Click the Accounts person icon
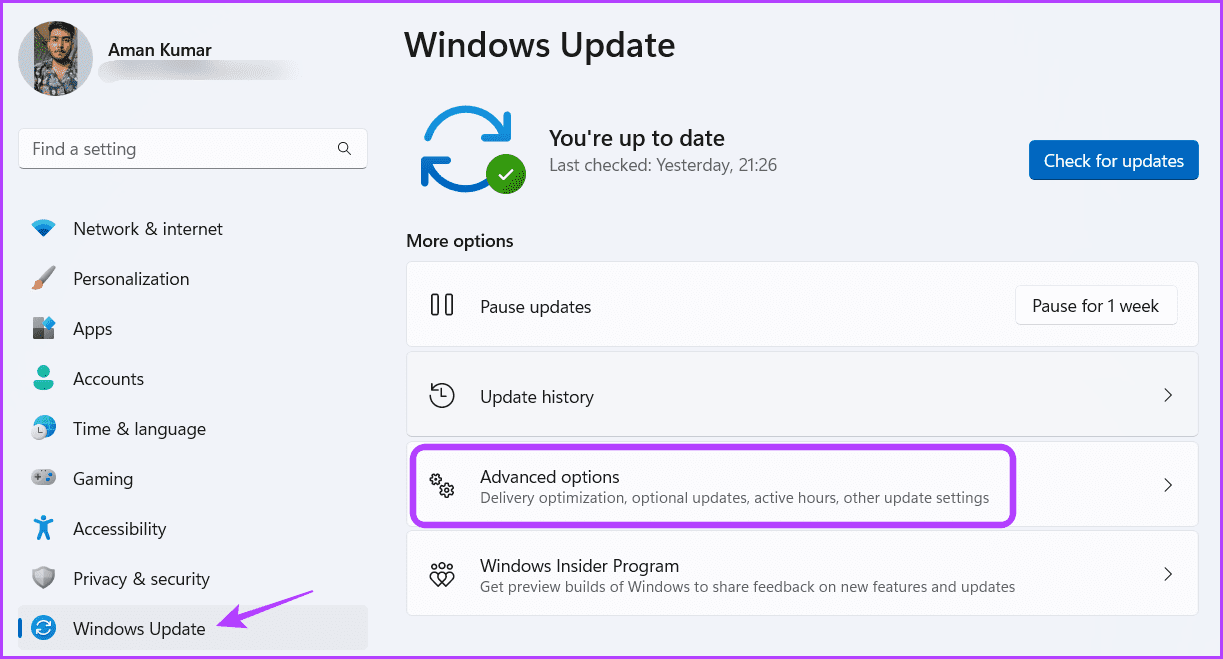1223x659 pixels. [x=44, y=379]
